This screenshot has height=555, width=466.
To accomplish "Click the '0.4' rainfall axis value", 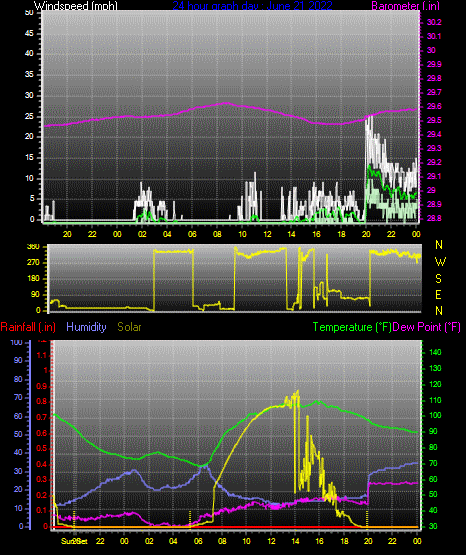I will (42, 464).
